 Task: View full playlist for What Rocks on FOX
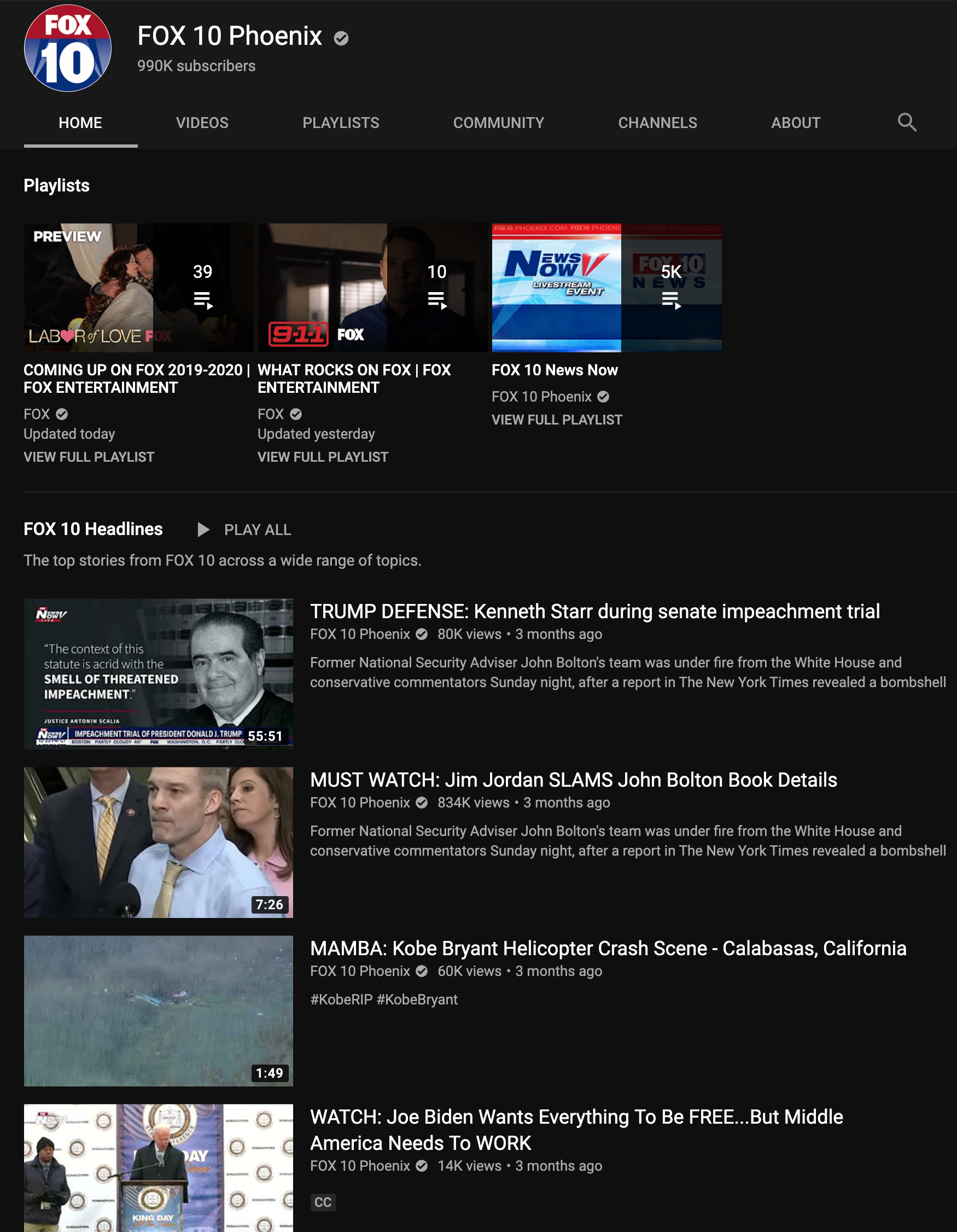(x=323, y=457)
